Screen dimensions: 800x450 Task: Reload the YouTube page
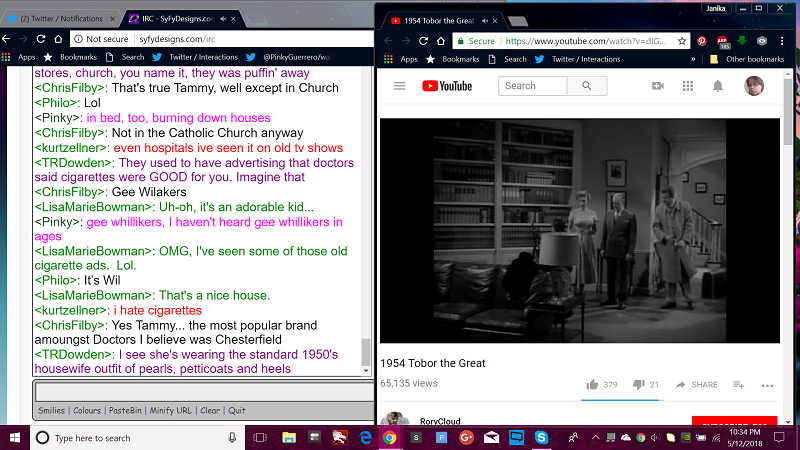[x=423, y=41]
